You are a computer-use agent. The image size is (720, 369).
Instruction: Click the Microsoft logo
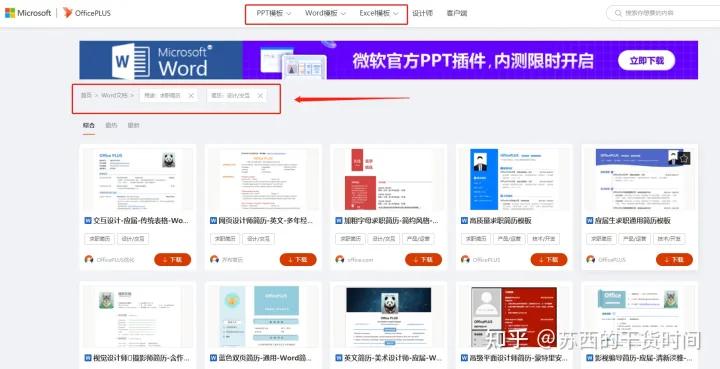pyautogui.click(x=28, y=13)
